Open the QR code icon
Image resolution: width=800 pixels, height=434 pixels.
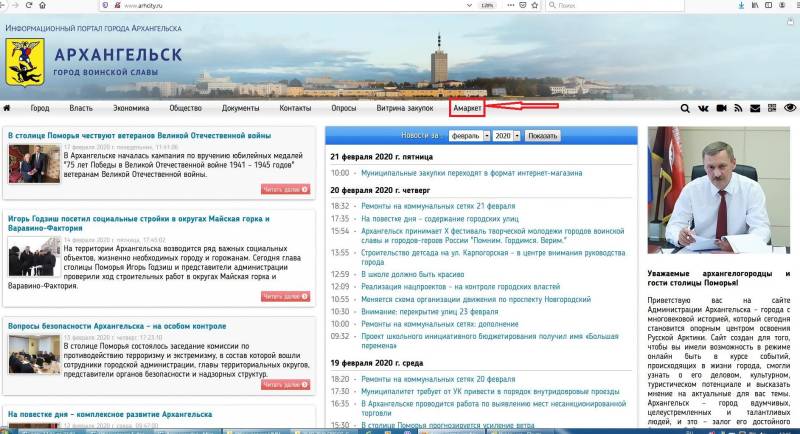coord(772,108)
